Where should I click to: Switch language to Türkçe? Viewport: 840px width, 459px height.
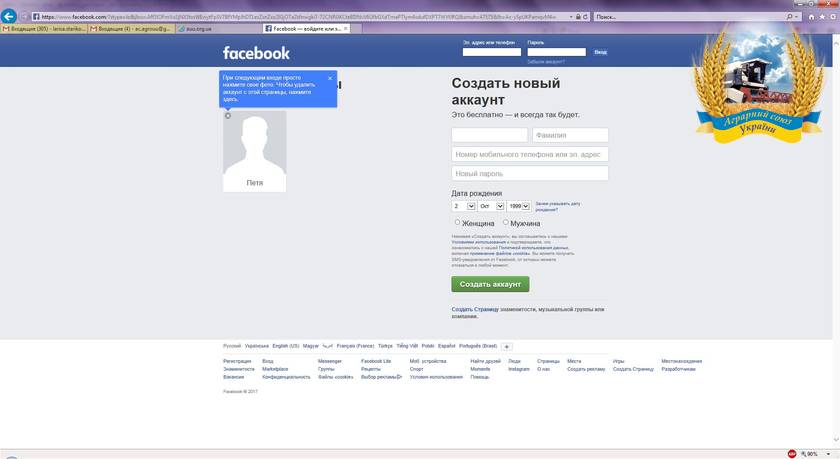click(385, 346)
